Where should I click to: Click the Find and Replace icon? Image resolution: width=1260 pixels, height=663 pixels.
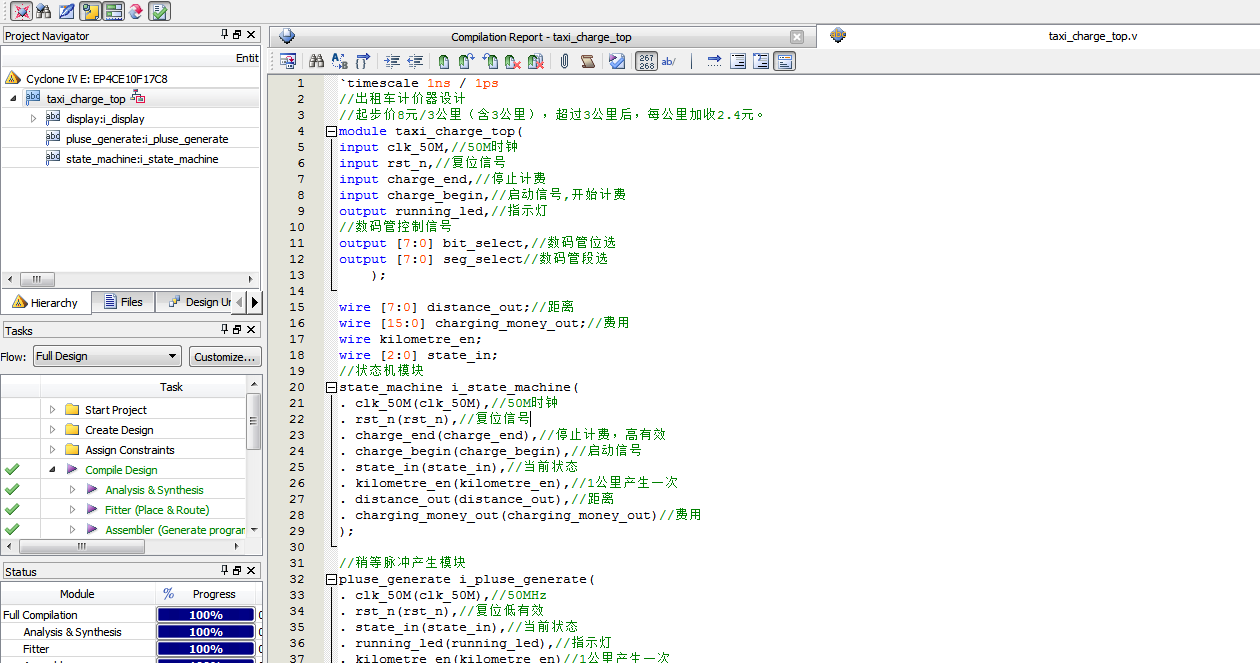[x=340, y=61]
